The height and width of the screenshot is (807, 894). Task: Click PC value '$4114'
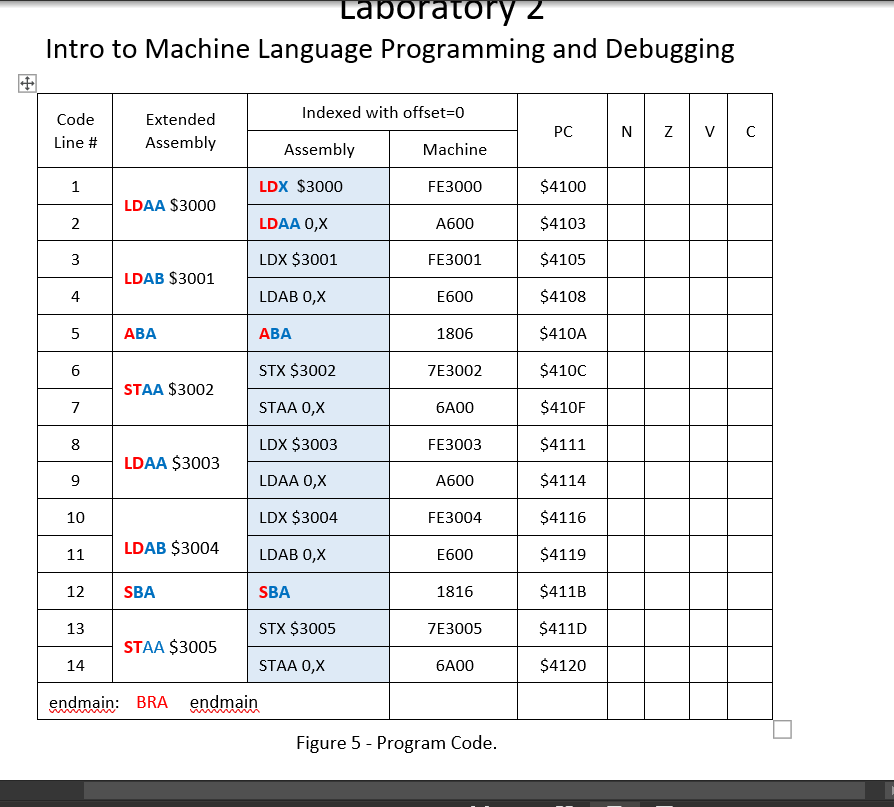(563, 481)
